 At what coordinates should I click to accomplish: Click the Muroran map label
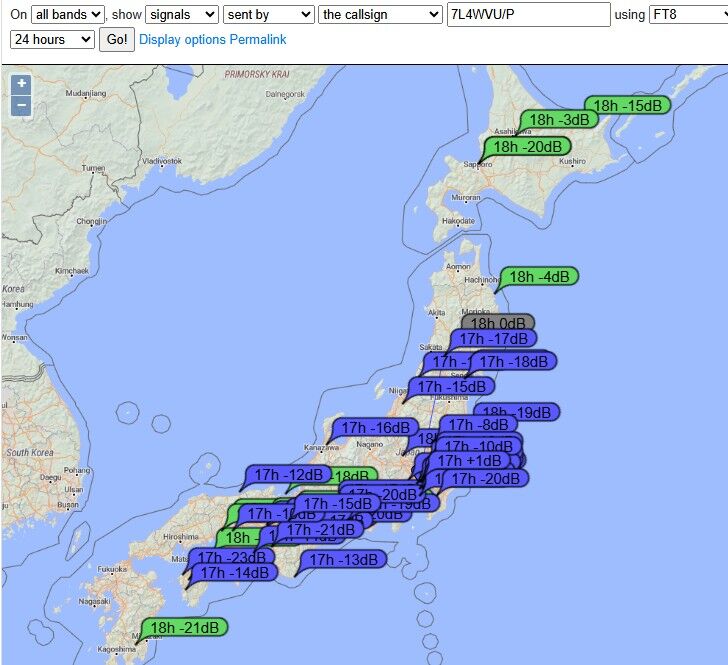coord(466,197)
